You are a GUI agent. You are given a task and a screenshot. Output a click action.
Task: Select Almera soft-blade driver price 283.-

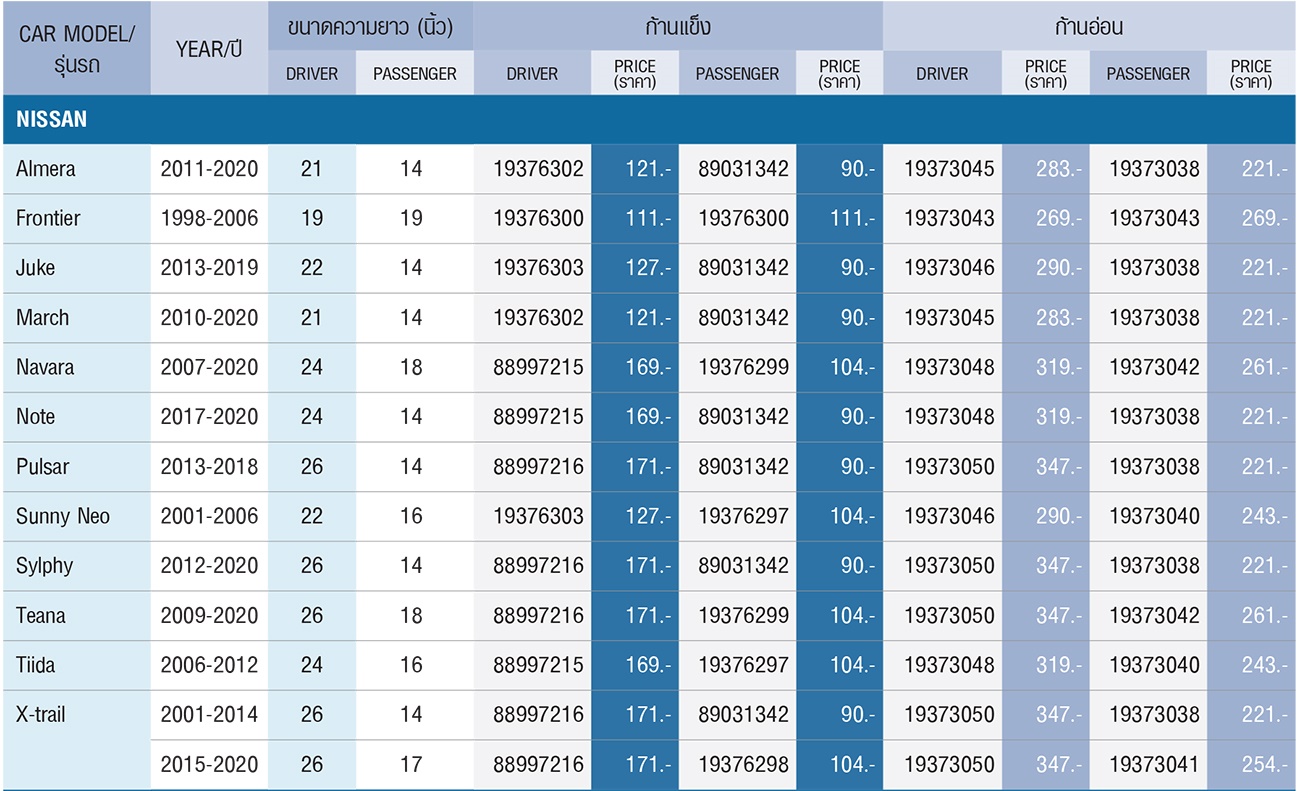click(1058, 169)
